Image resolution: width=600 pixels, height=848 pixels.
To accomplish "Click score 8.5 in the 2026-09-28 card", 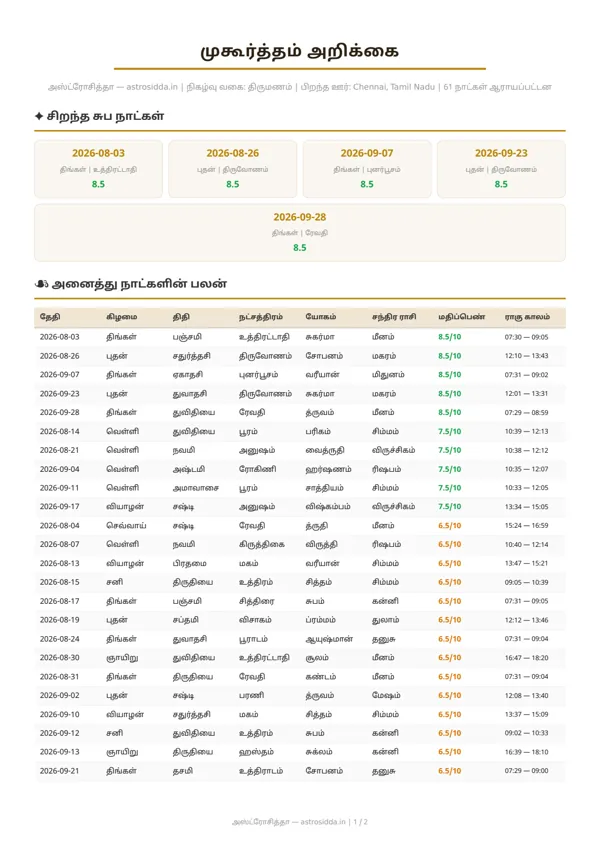I will click(300, 248).
